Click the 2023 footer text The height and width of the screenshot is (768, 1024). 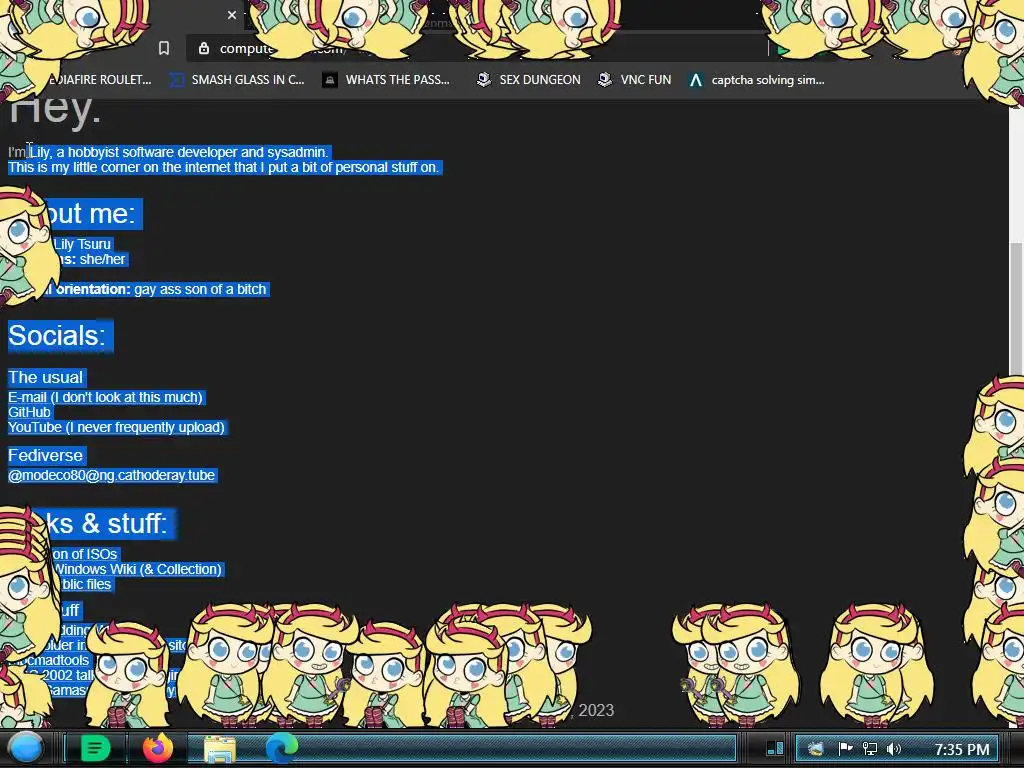[596, 711]
